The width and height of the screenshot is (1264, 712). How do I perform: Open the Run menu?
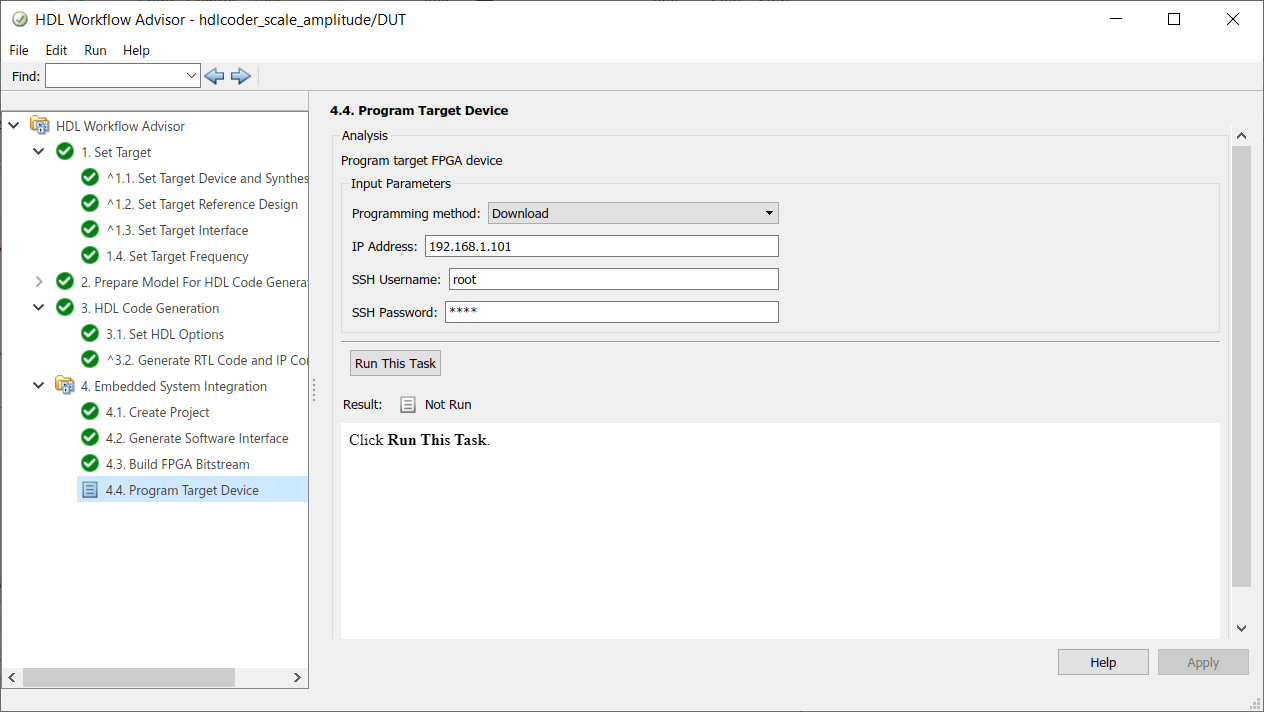click(x=95, y=50)
